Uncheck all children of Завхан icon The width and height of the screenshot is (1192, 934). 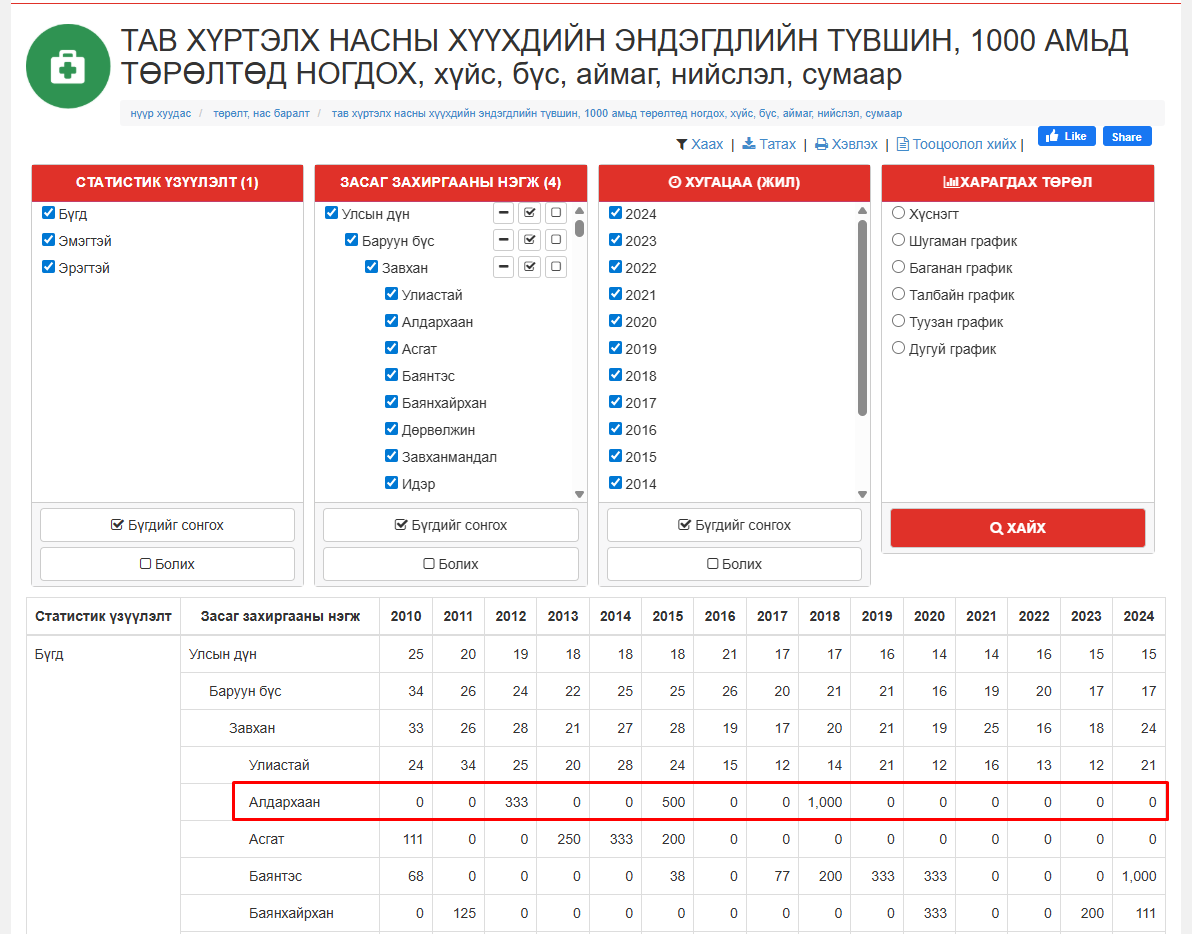click(556, 267)
